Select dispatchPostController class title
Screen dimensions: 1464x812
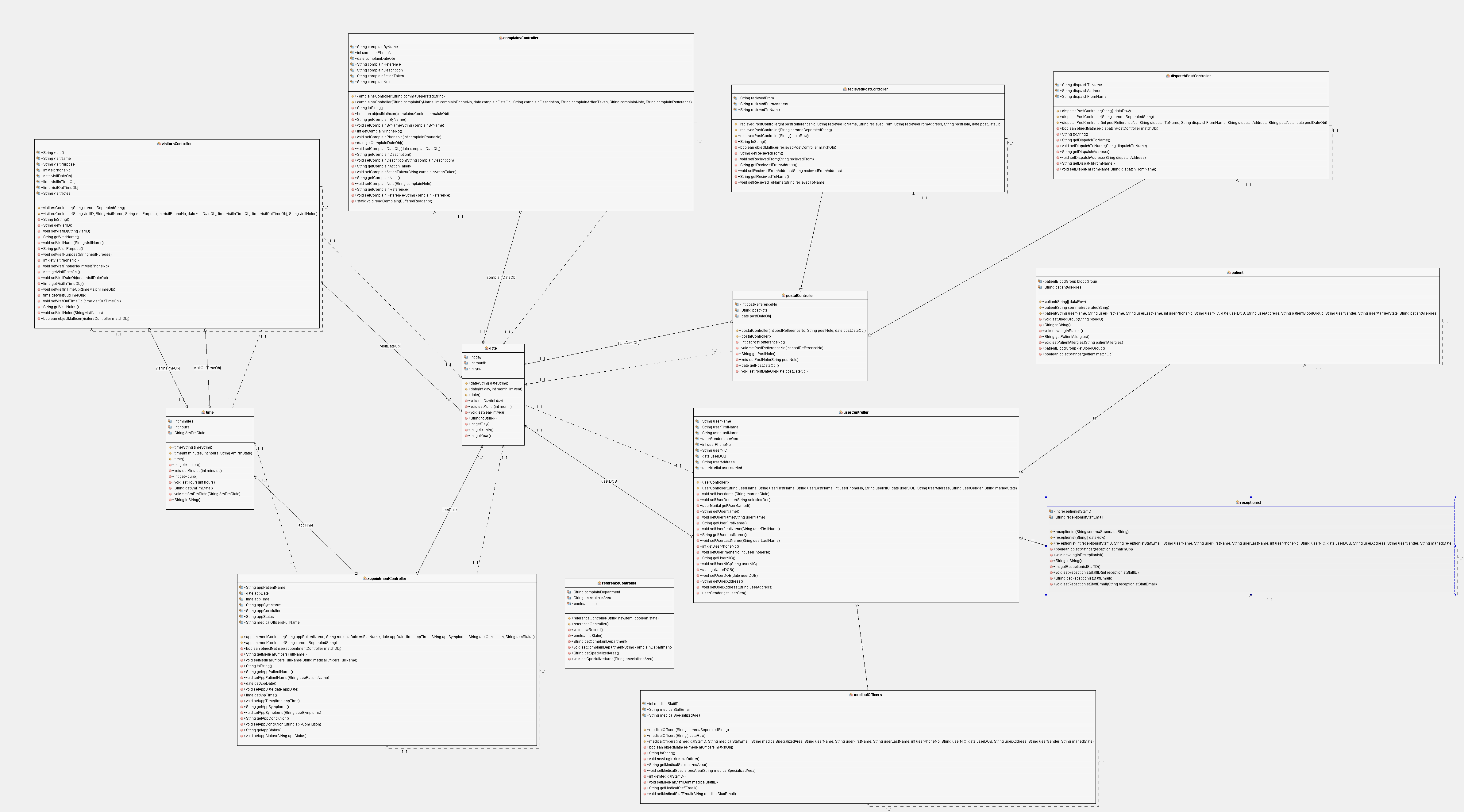[x=1191, y=76]
